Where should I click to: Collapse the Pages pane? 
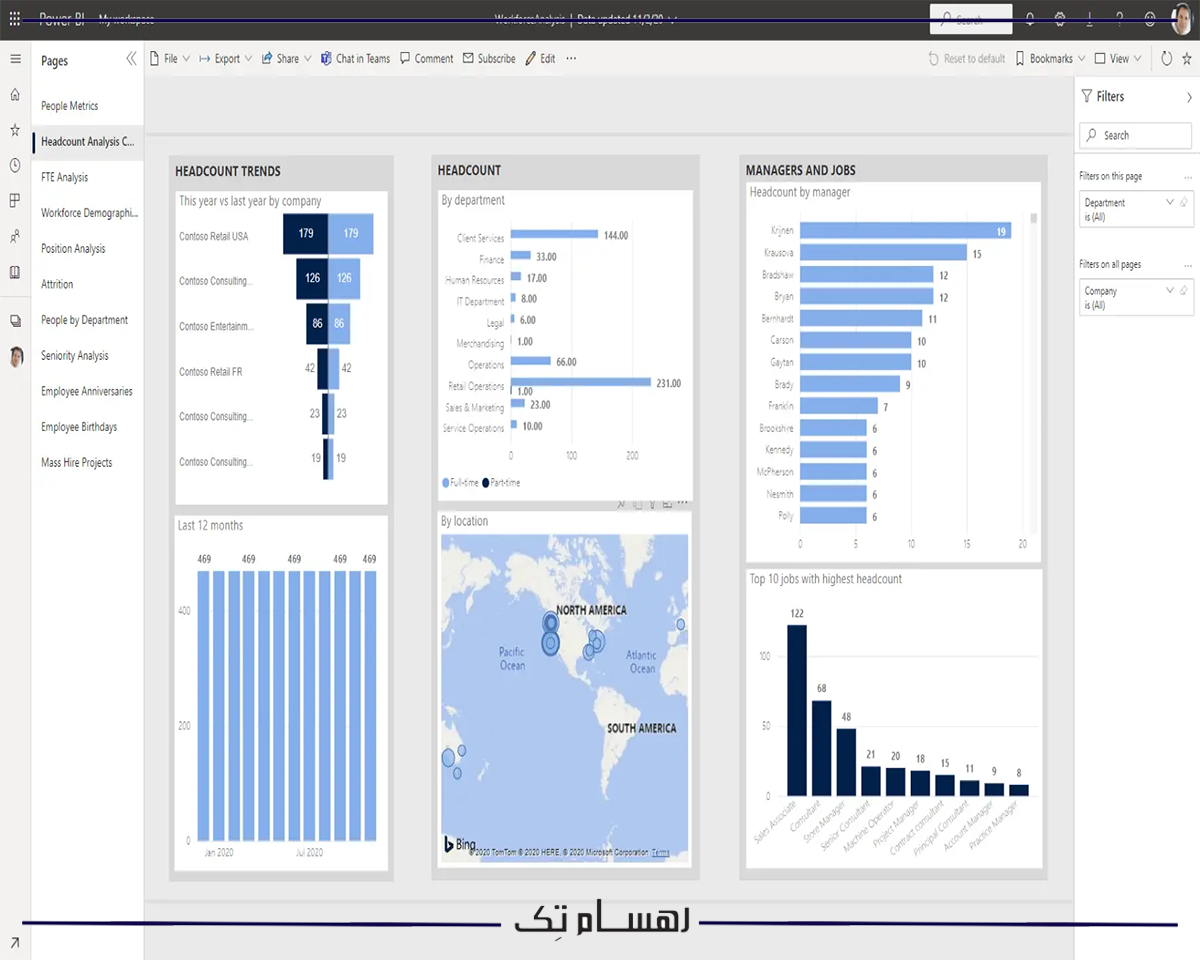[131, 59]
